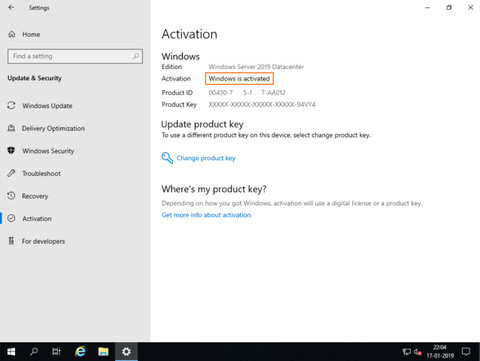Go back with the Settings back arrow
Screen dimensions: 480x361
pyautogui.click(x=12, y=7)
